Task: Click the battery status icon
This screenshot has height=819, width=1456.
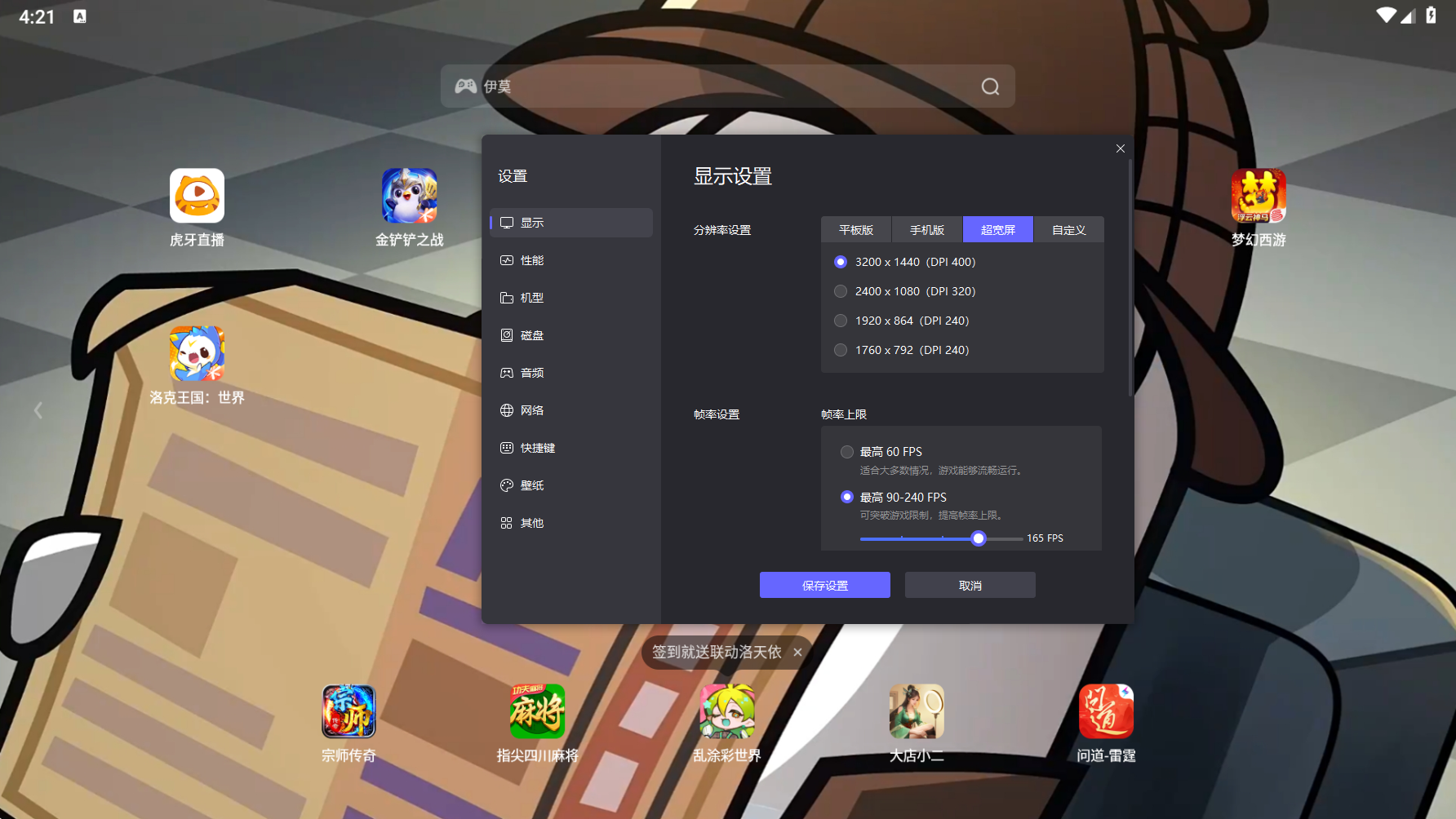Action: [x=1431, y=15]
